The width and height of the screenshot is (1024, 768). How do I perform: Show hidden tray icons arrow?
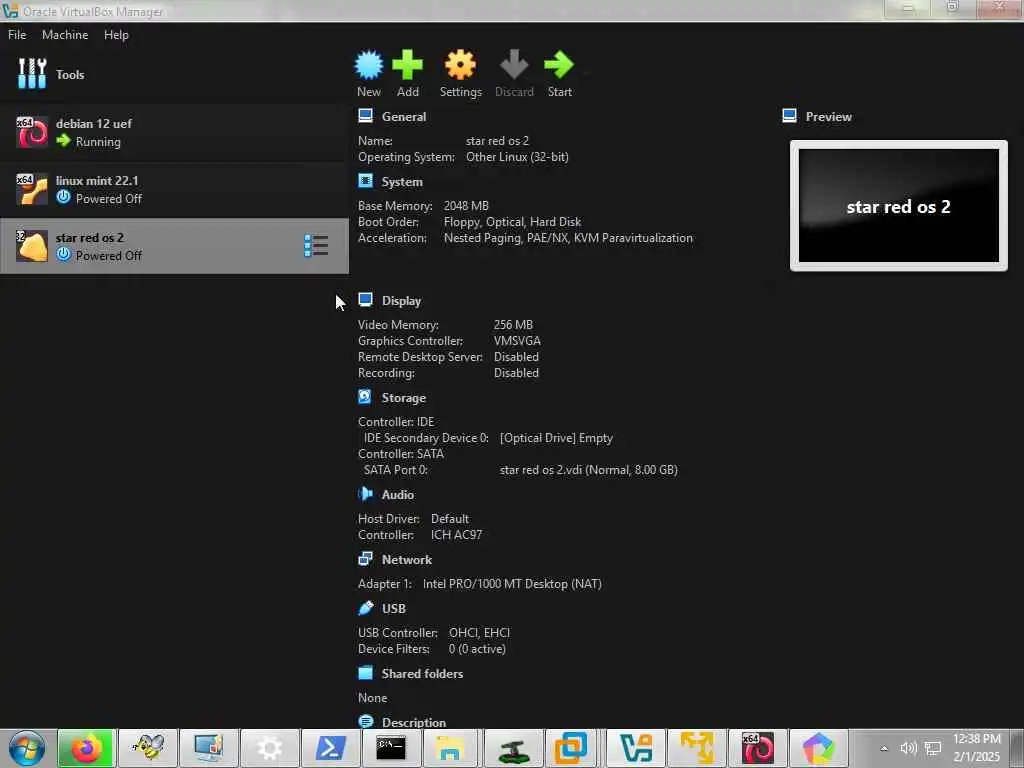[x=884, y=748]
